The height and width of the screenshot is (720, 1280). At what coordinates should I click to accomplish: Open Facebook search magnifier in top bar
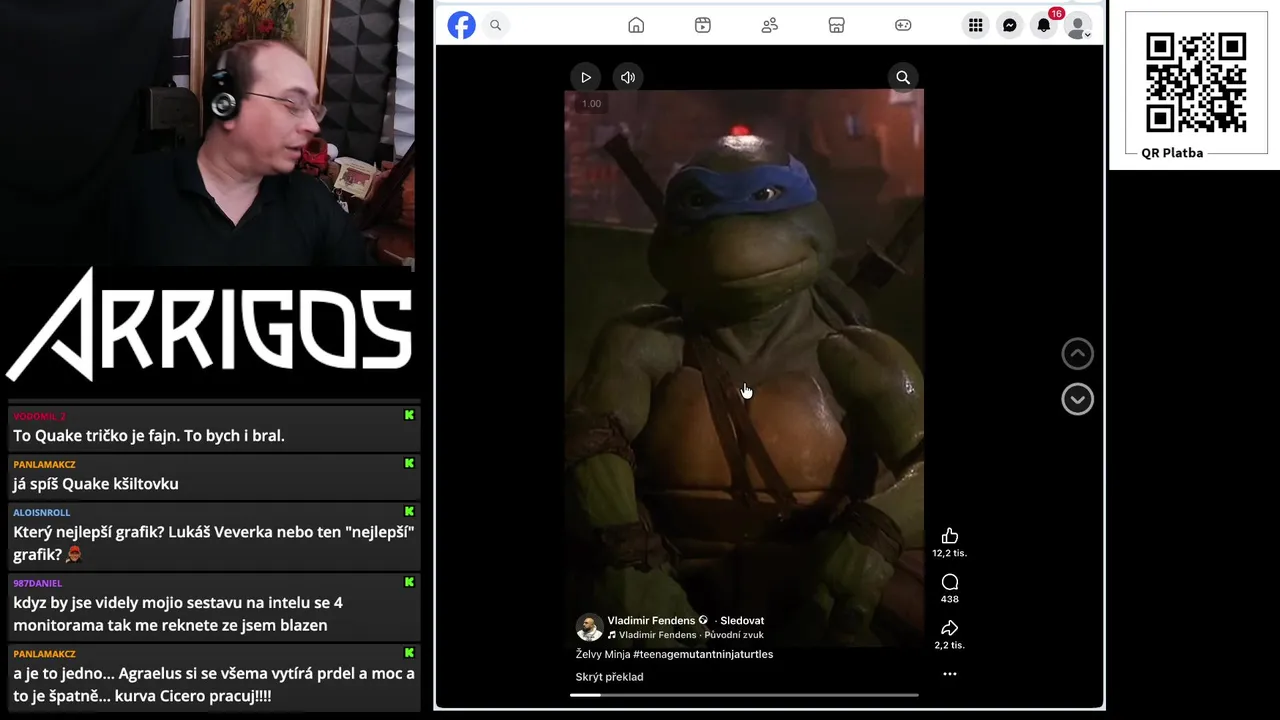[x=495, y=25]
